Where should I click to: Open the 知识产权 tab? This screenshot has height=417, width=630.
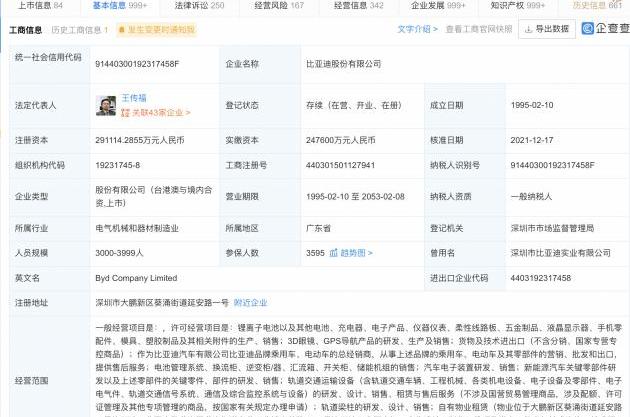point(518,5)
